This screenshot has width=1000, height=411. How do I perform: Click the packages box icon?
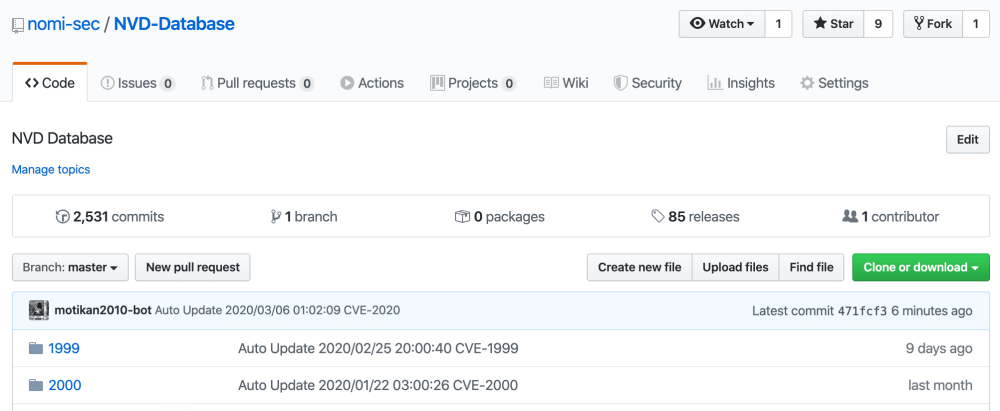tap(462, 216)
